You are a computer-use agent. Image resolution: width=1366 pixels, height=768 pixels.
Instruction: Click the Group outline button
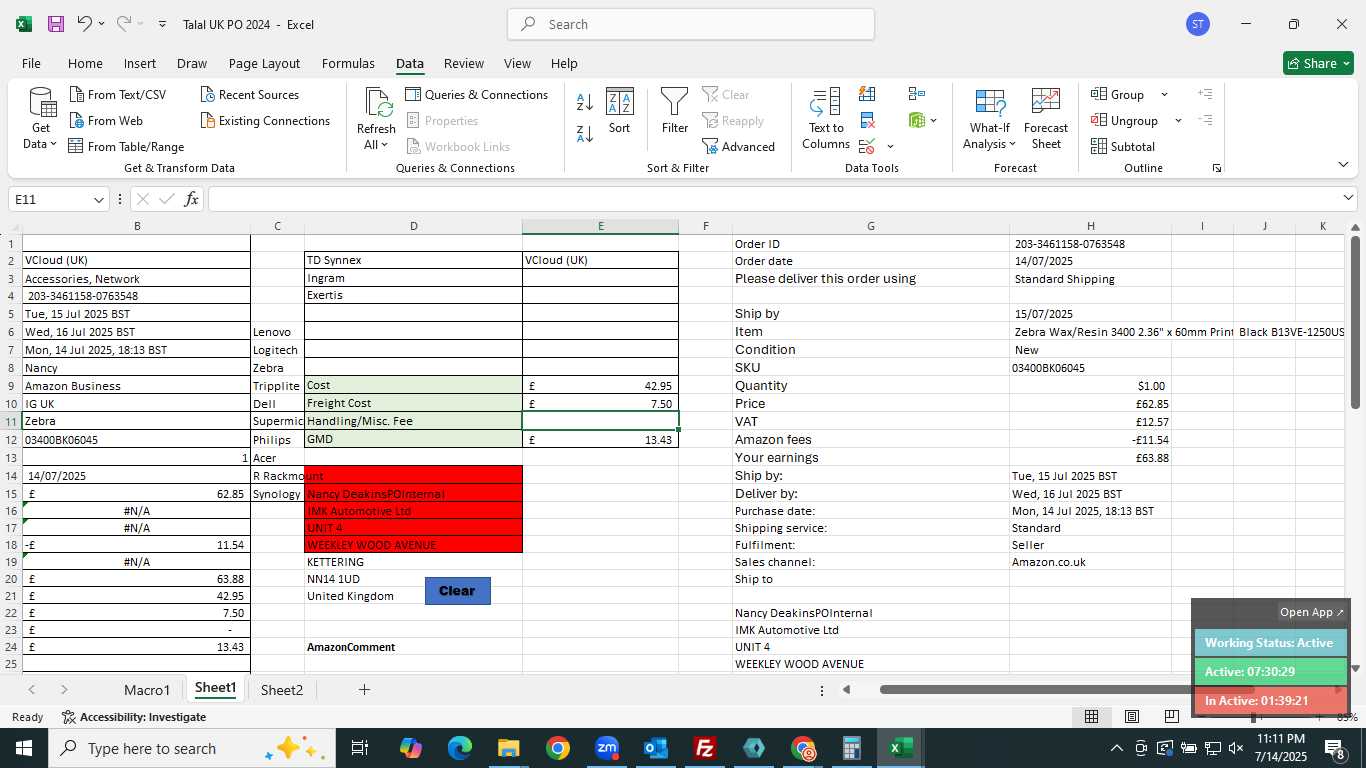[x=1118, y=95]
